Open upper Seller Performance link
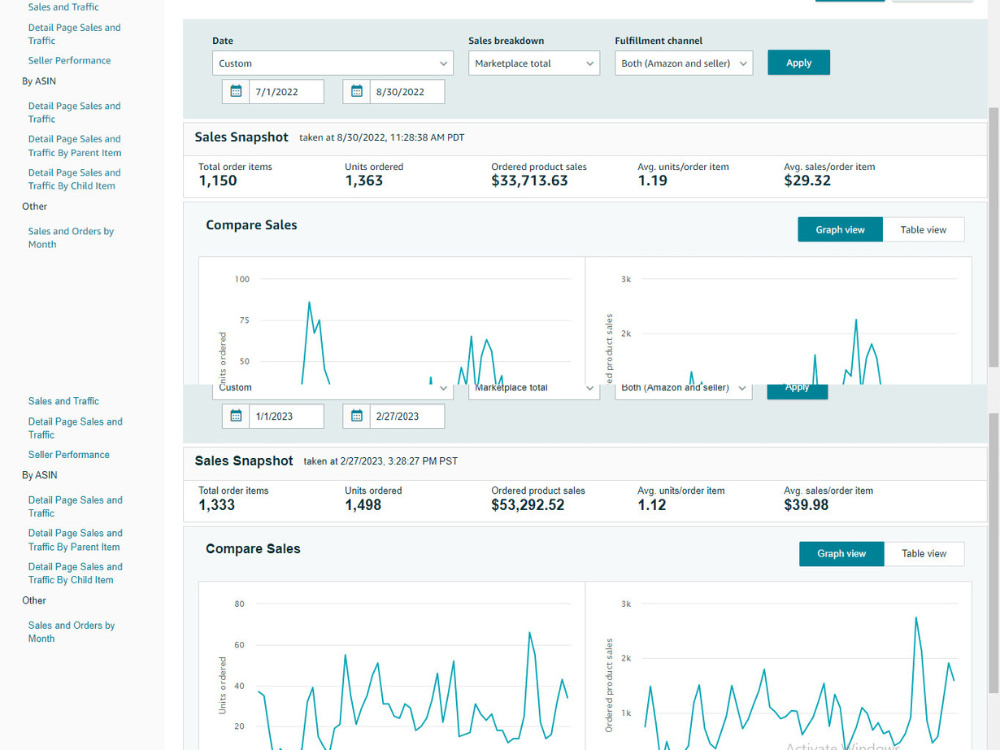The image size is (1000, 750). pyautogui.click(x=70, y=61)
